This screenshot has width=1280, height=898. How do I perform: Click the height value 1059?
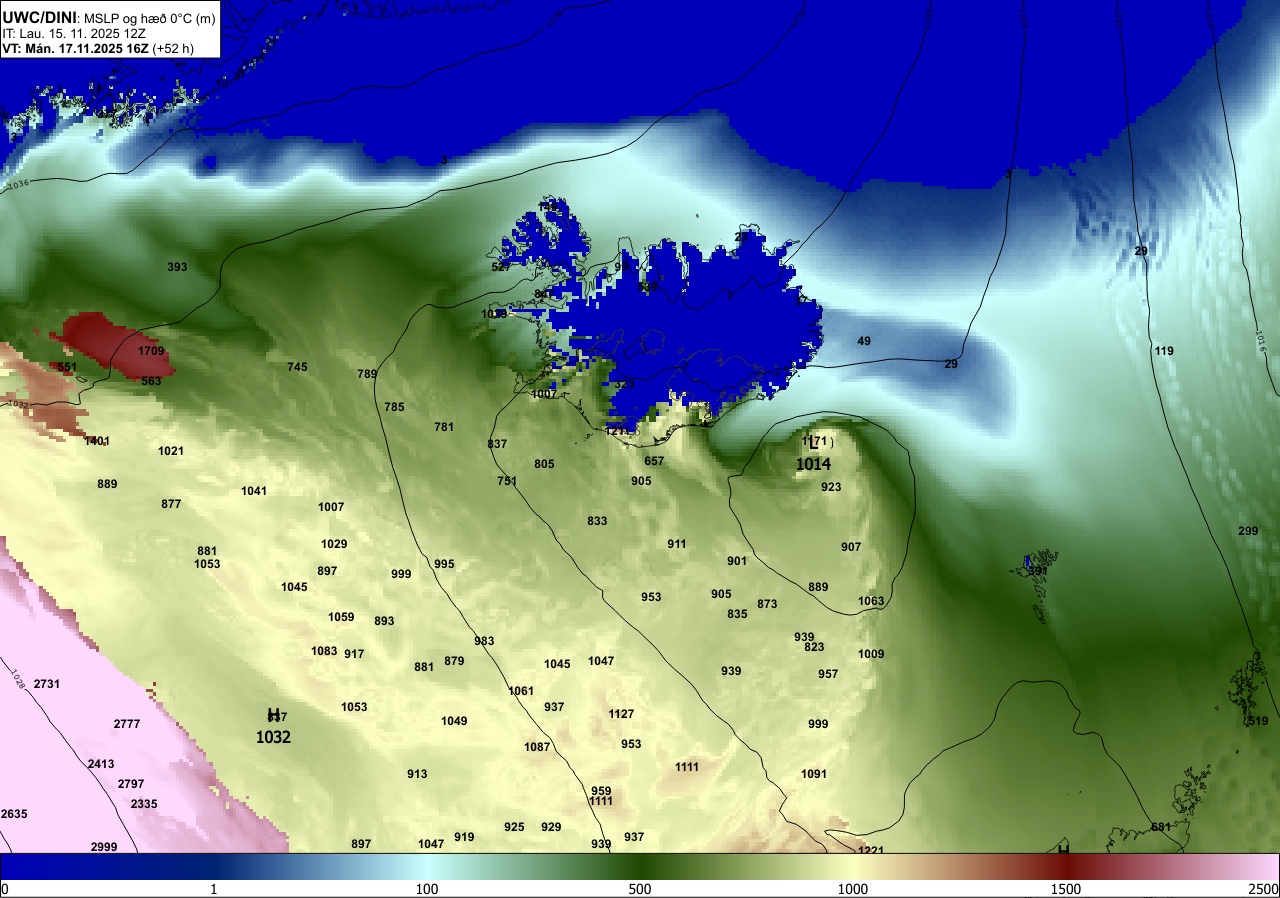tap(341, 617)
